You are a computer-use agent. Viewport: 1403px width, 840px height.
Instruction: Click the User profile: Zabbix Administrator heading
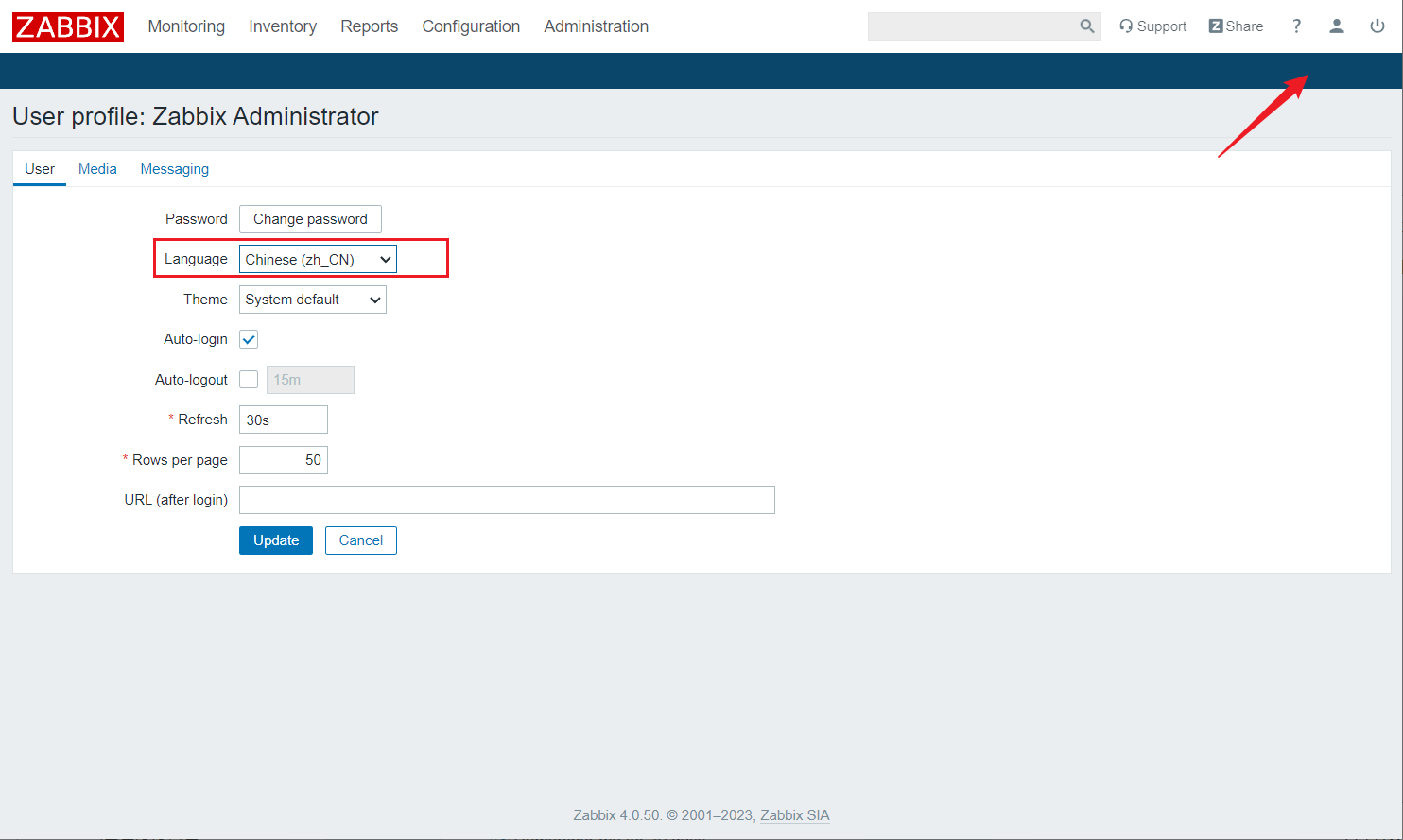[196, 116]
